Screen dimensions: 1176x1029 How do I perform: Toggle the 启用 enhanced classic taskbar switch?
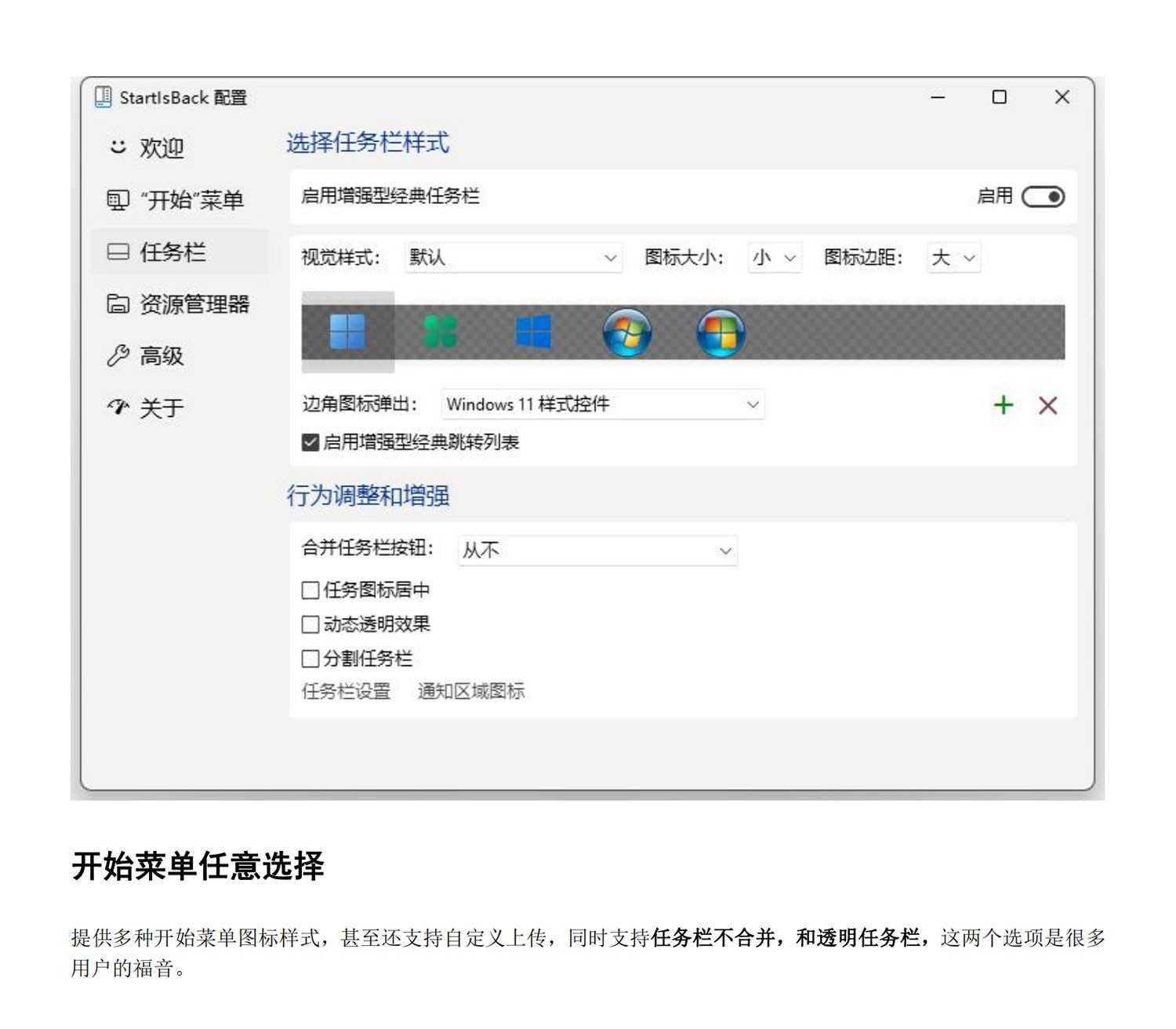point(1043,196)
